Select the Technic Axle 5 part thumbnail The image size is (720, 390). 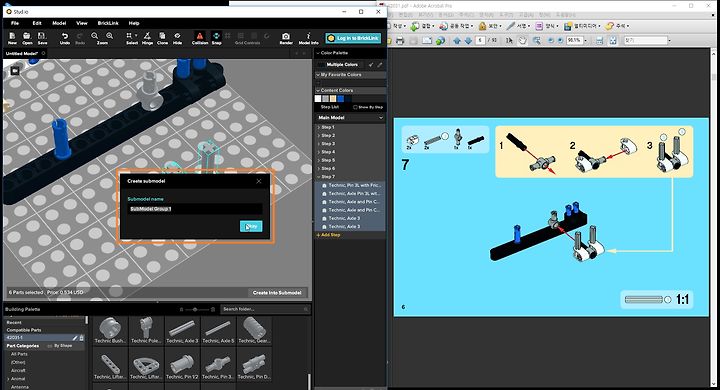click(218, 331)
